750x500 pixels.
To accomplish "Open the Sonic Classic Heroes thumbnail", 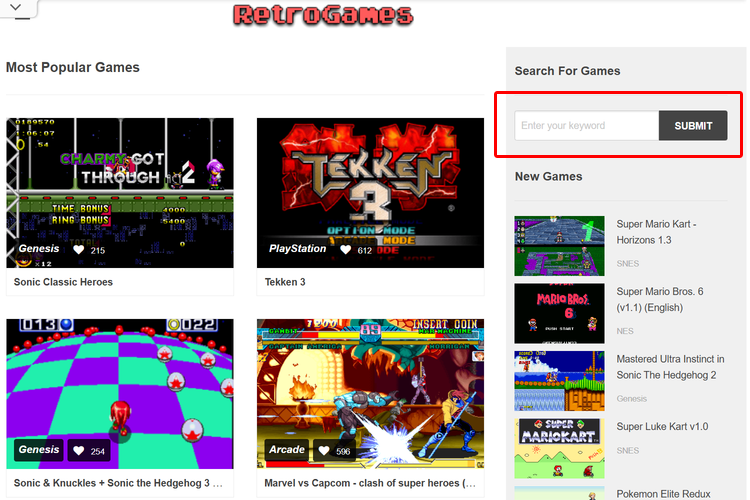I will coord(120,193).
